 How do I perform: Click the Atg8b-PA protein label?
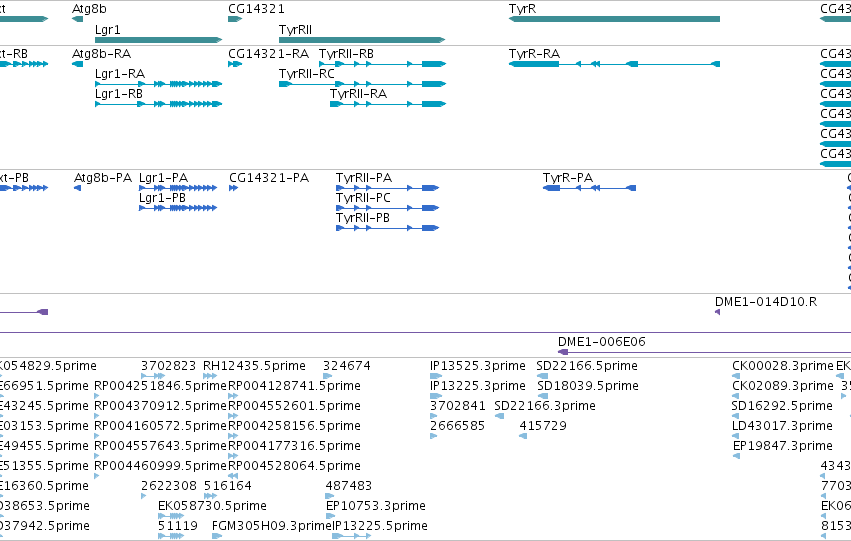103,178
